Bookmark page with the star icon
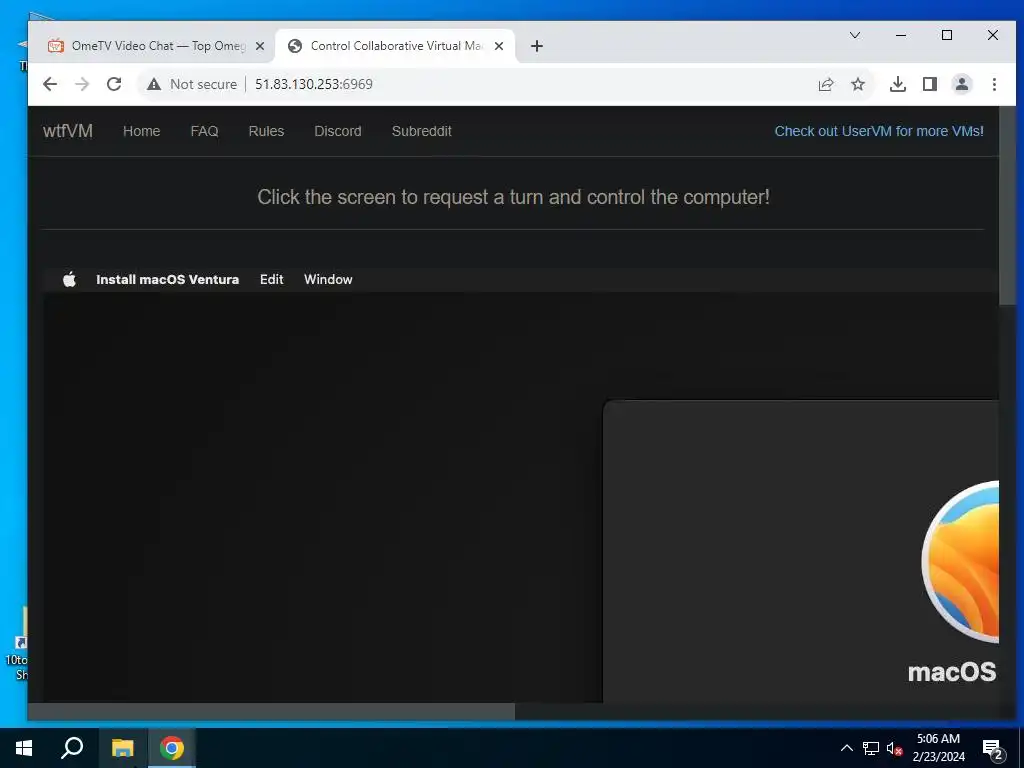This screenshot has height=768, width=1024. tap(858, 84)
